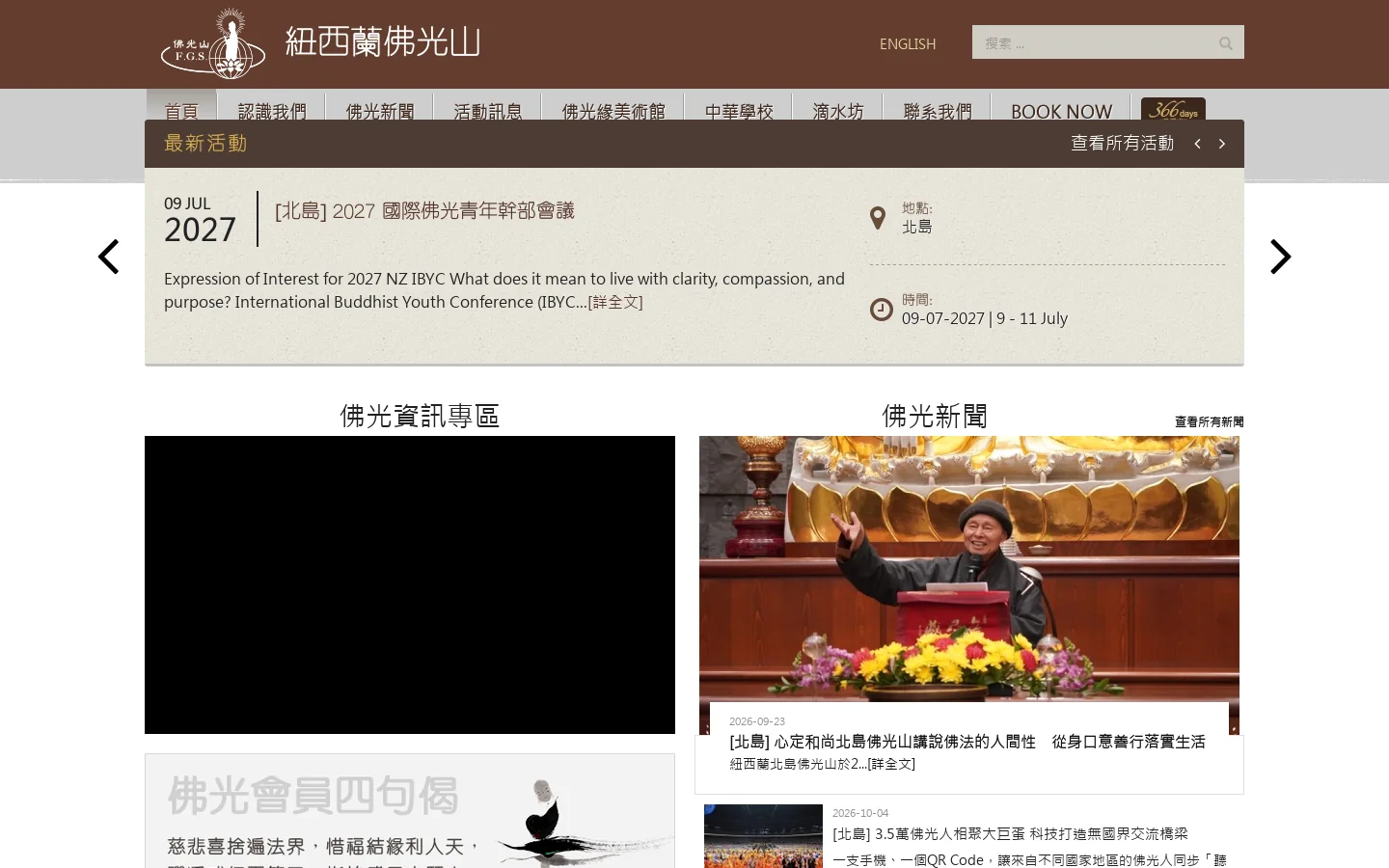This screenshot has width=1389, height=868.
Task: Open the 國際佛光青年幹部會議 event title
Action: click(424, 211)
